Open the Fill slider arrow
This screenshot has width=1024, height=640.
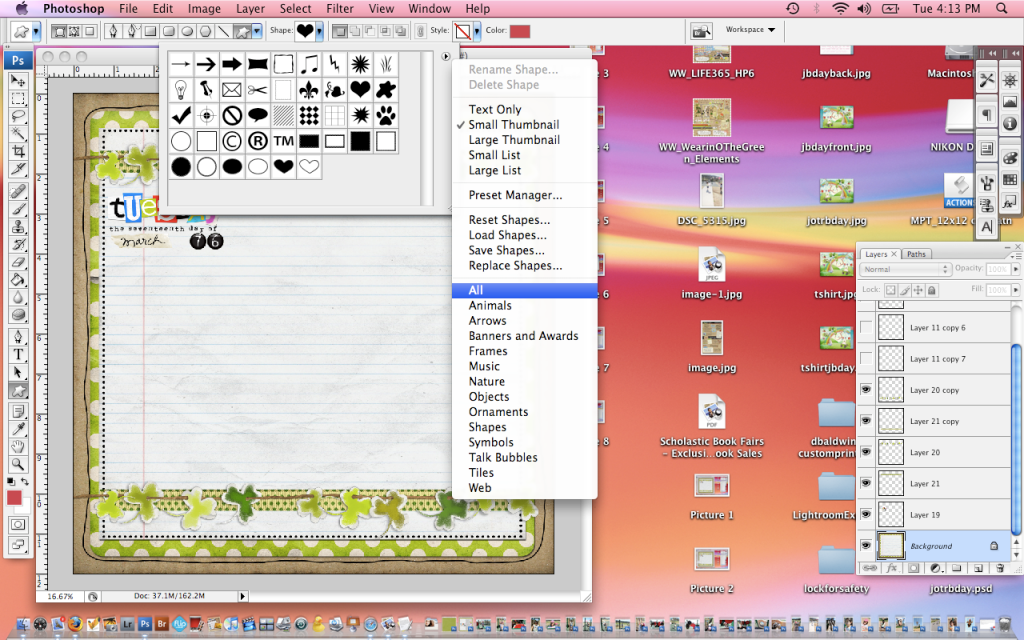[x=1016, y=290]
